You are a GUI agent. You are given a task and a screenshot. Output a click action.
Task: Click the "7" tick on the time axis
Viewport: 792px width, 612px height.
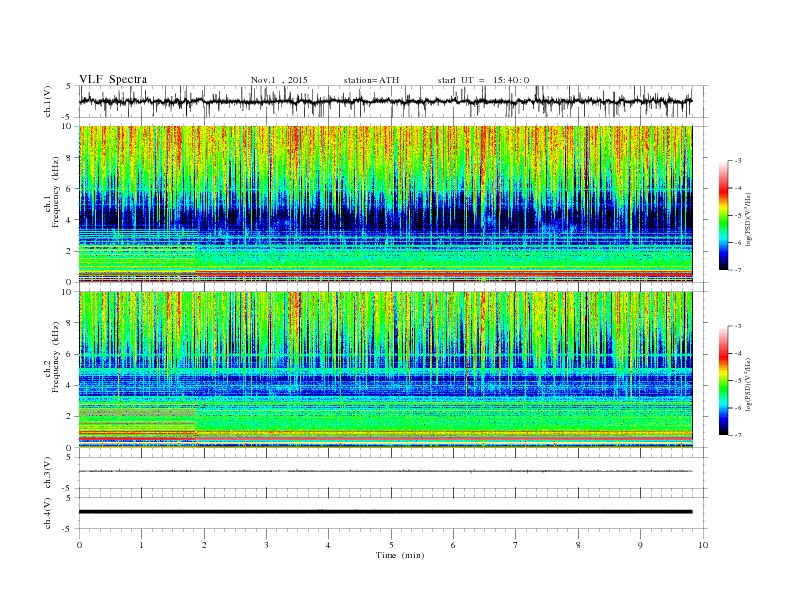click(516, 545)
